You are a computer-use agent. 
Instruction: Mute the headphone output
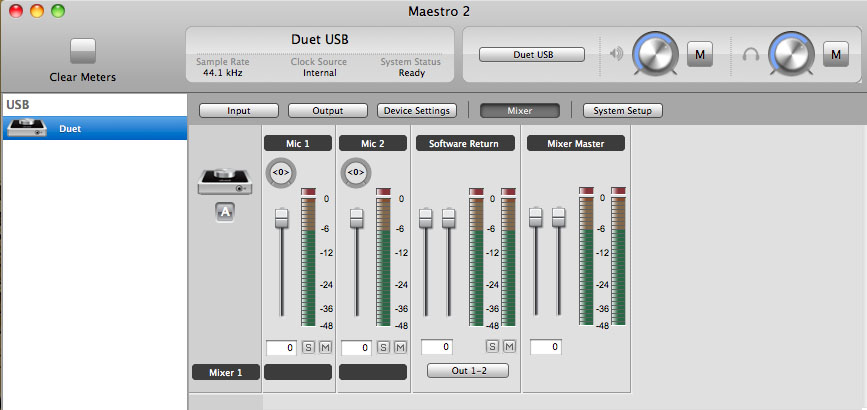click(835, 54)
